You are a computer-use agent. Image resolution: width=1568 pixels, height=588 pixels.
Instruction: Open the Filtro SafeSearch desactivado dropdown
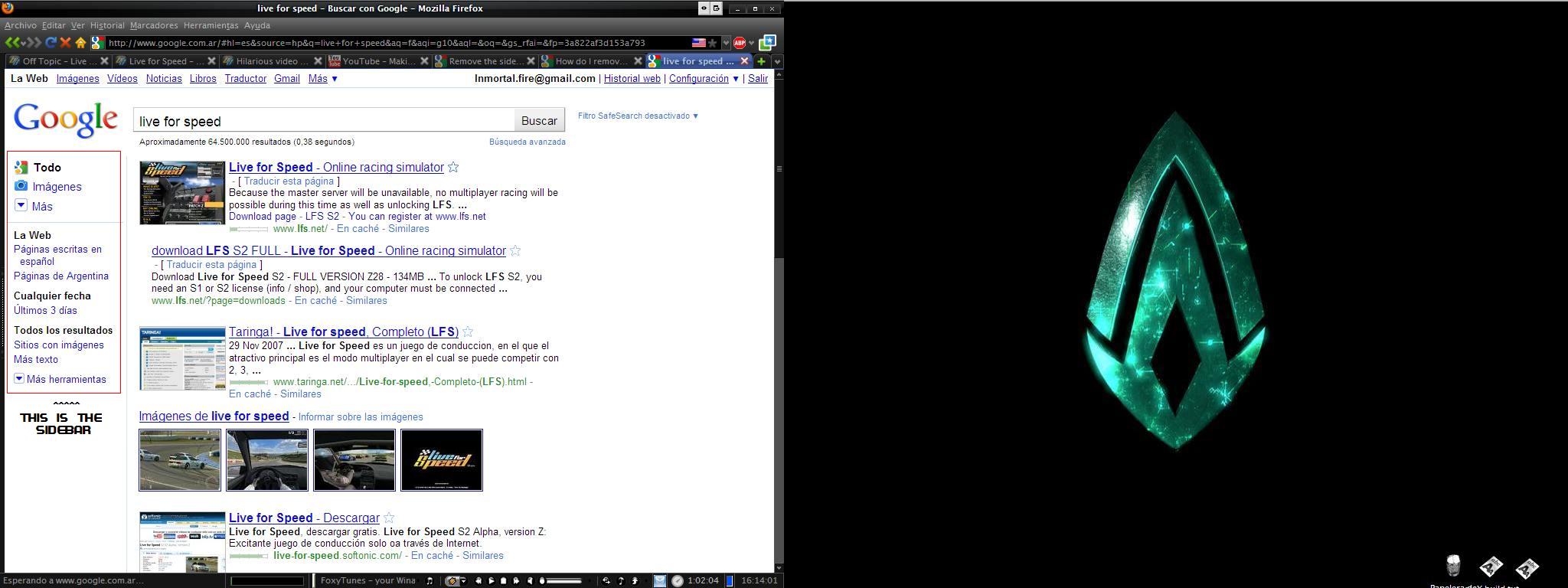coord(639,116)
